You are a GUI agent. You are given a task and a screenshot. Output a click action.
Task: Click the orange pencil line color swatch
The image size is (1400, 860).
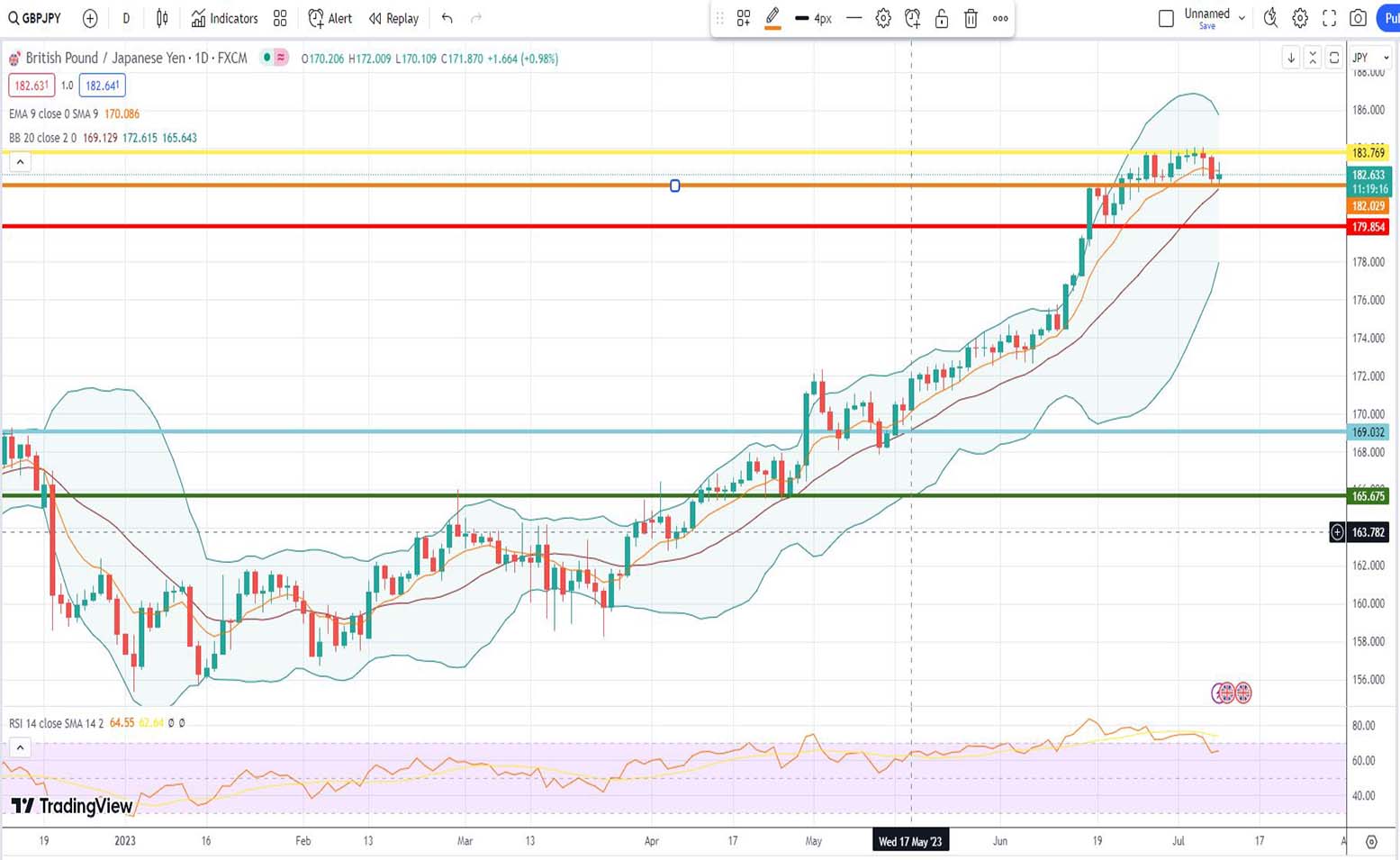pyautogui.click(x=772, y=18)
